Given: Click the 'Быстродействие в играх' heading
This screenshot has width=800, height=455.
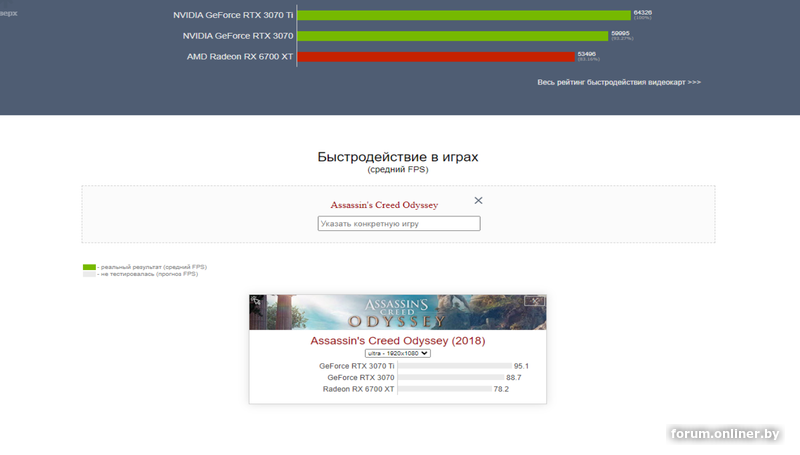Looking at the screenshot, I should pos(397,157).
